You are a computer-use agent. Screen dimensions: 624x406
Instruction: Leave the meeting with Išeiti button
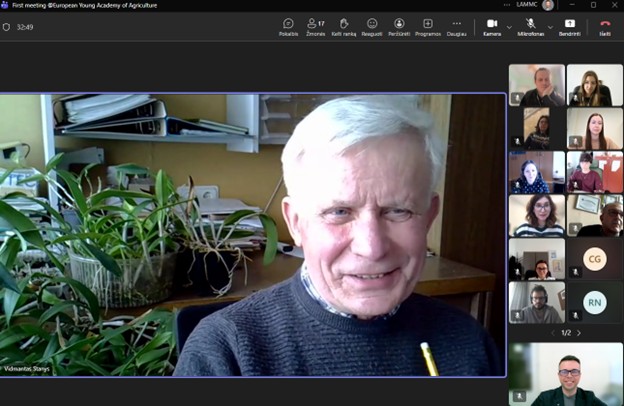(x=605, y=26)
